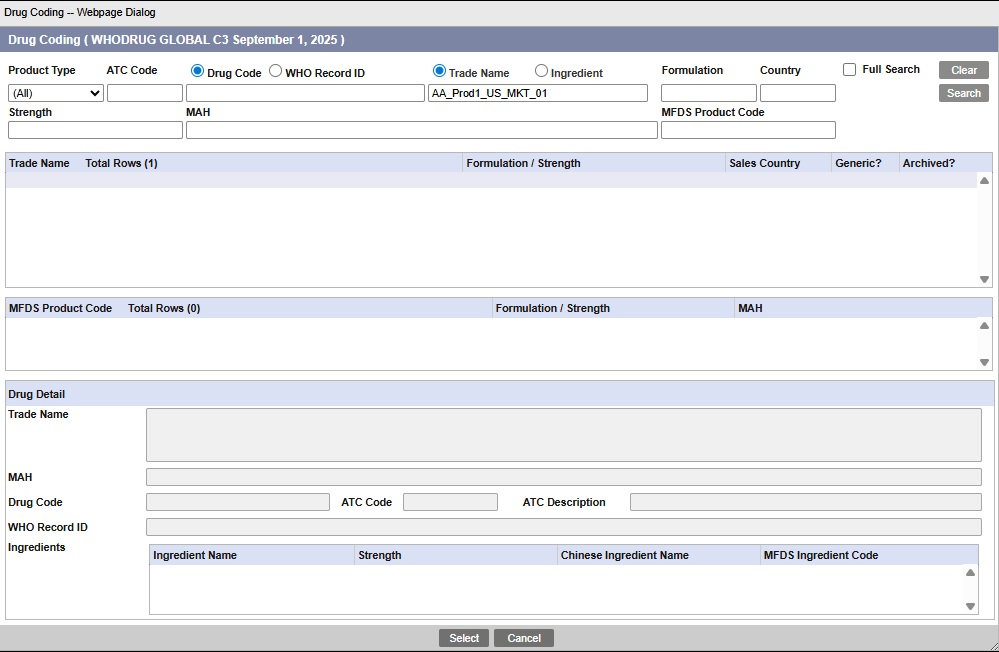Click the Clear button
The width and height of the screenshot is (999, 652).
click(963, 70)
